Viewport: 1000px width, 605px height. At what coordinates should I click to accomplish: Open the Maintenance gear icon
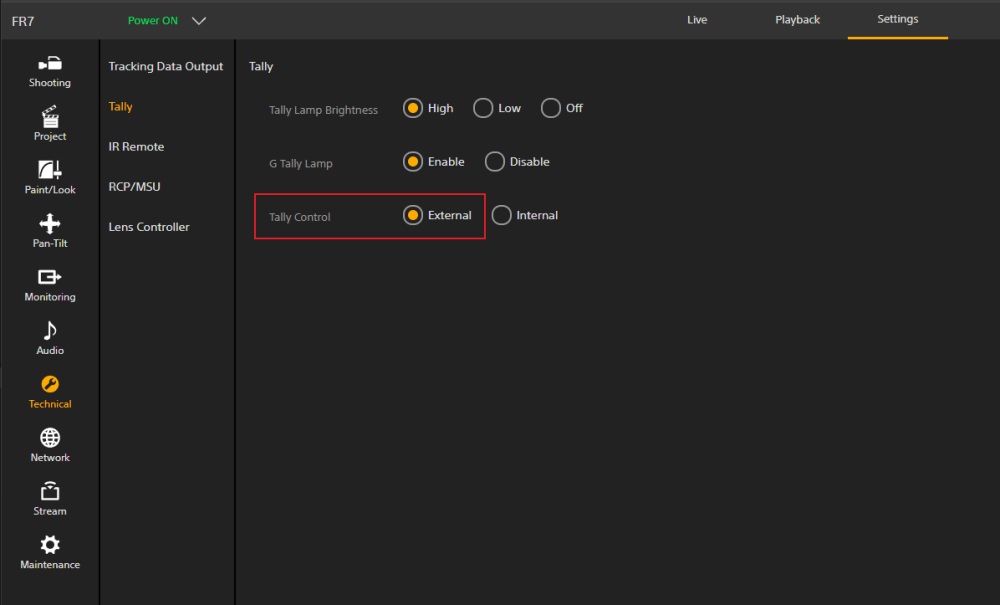tap(50, 545)
